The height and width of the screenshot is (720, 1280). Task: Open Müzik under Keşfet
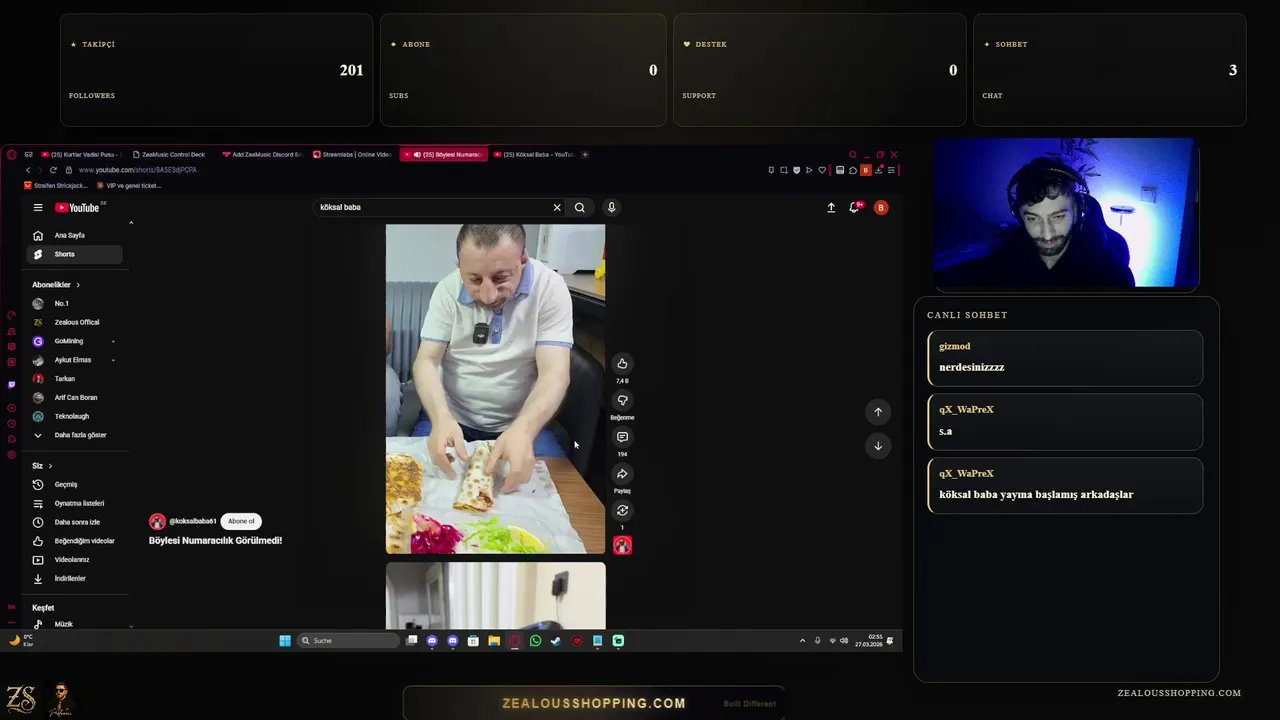(75, 624)
